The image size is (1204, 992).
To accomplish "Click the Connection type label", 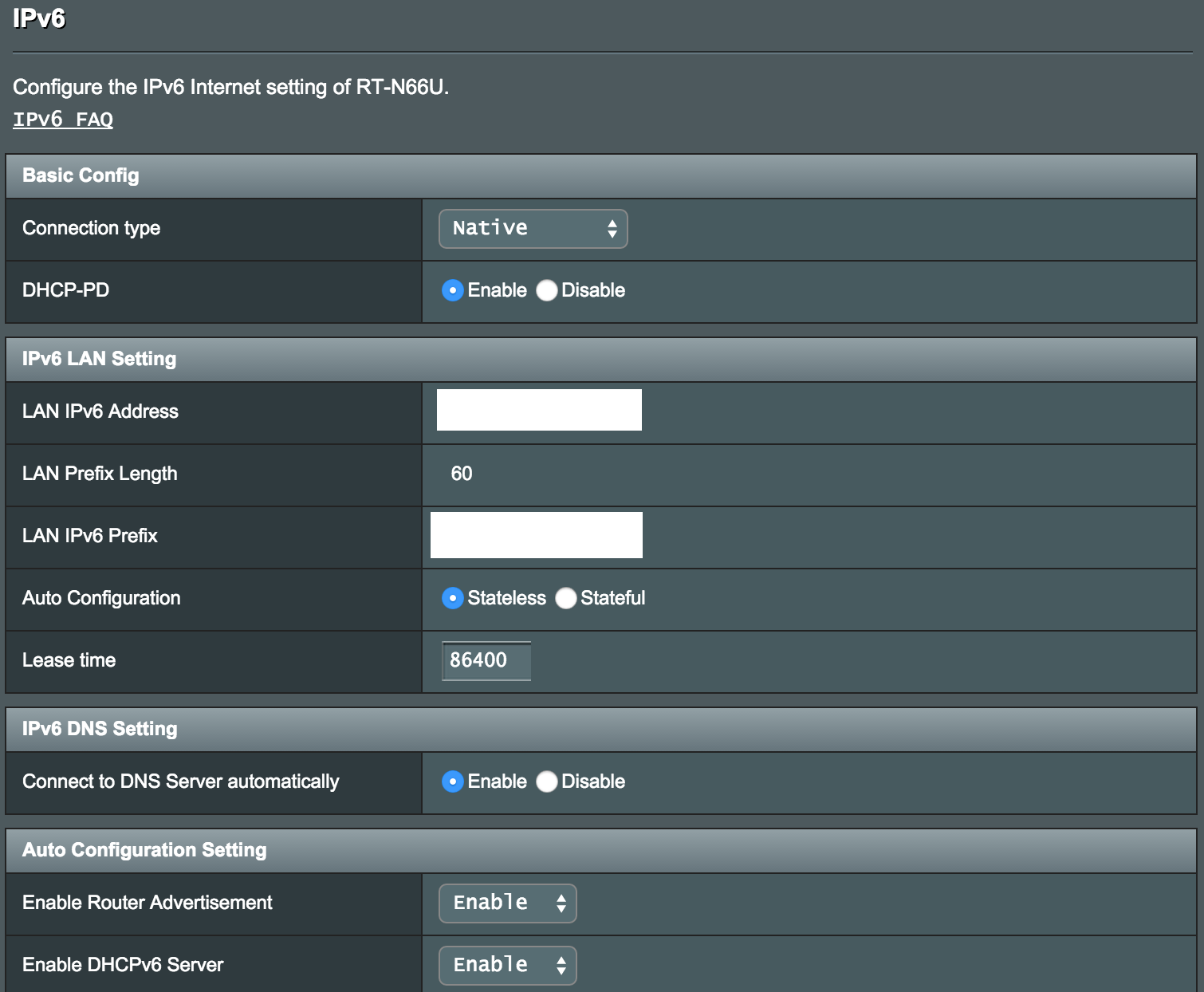I will (x=92, y=228).
